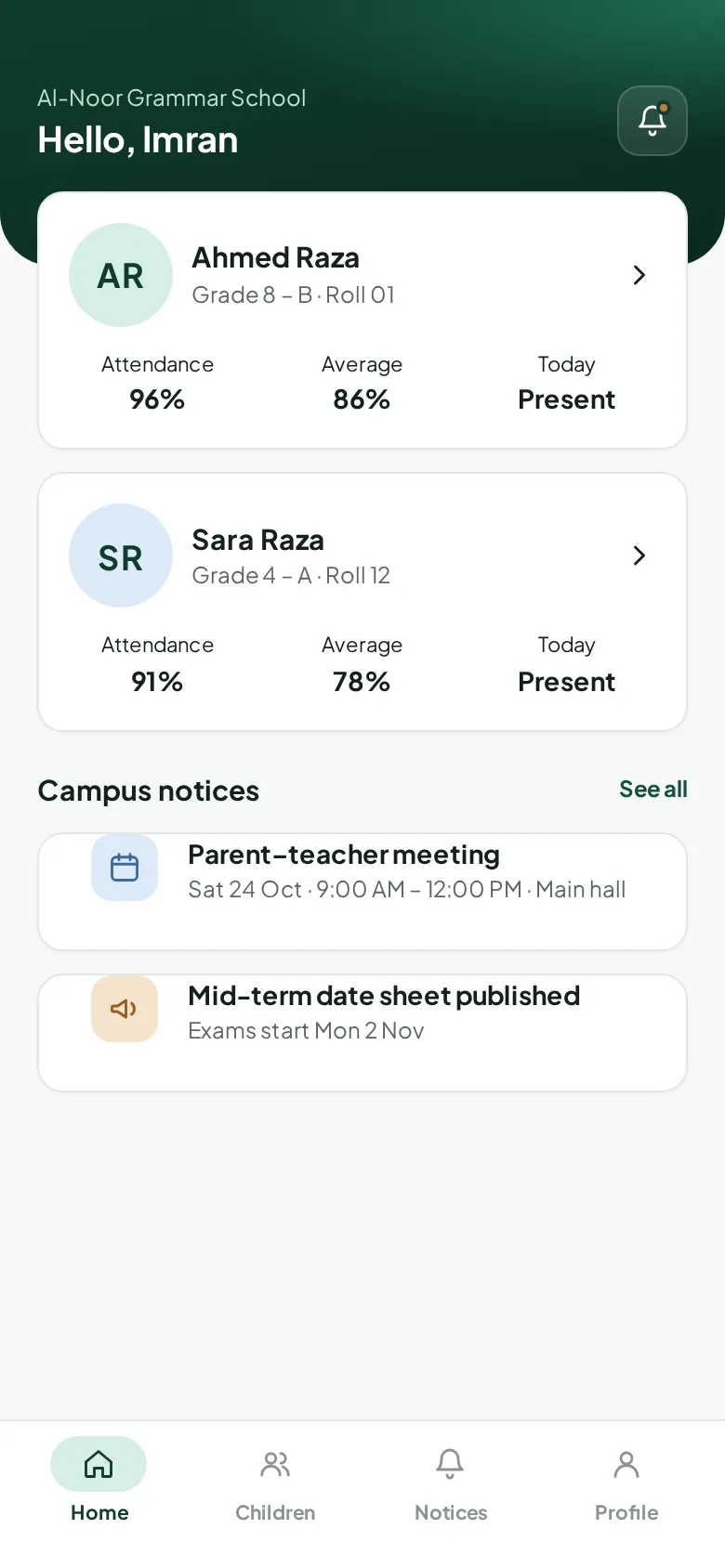Image resolution: width=725 pixels, height=1568 pixels.
Task: Tap Ahmed Raza's AR avatar
Action: point(121,275)
